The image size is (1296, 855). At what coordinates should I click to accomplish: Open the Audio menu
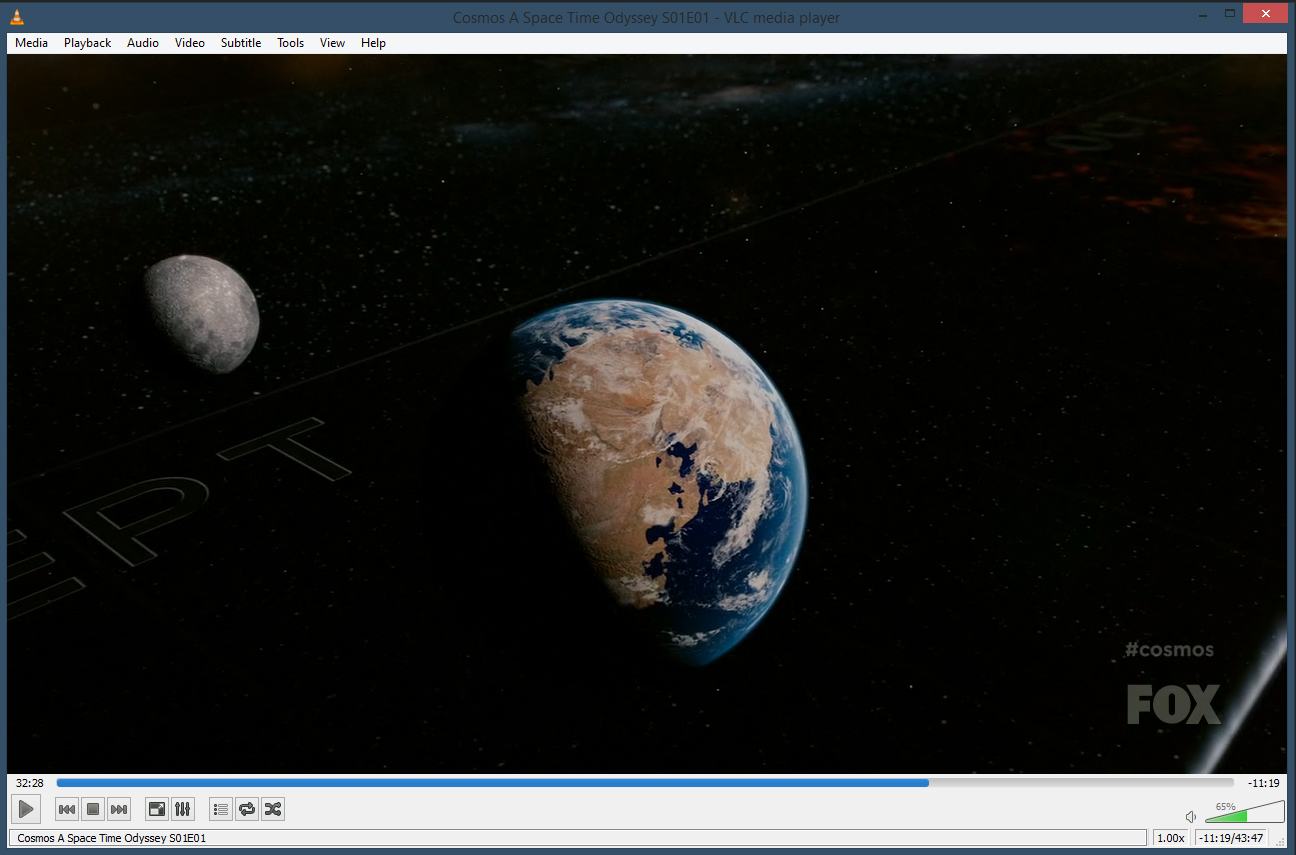point(143,43)
